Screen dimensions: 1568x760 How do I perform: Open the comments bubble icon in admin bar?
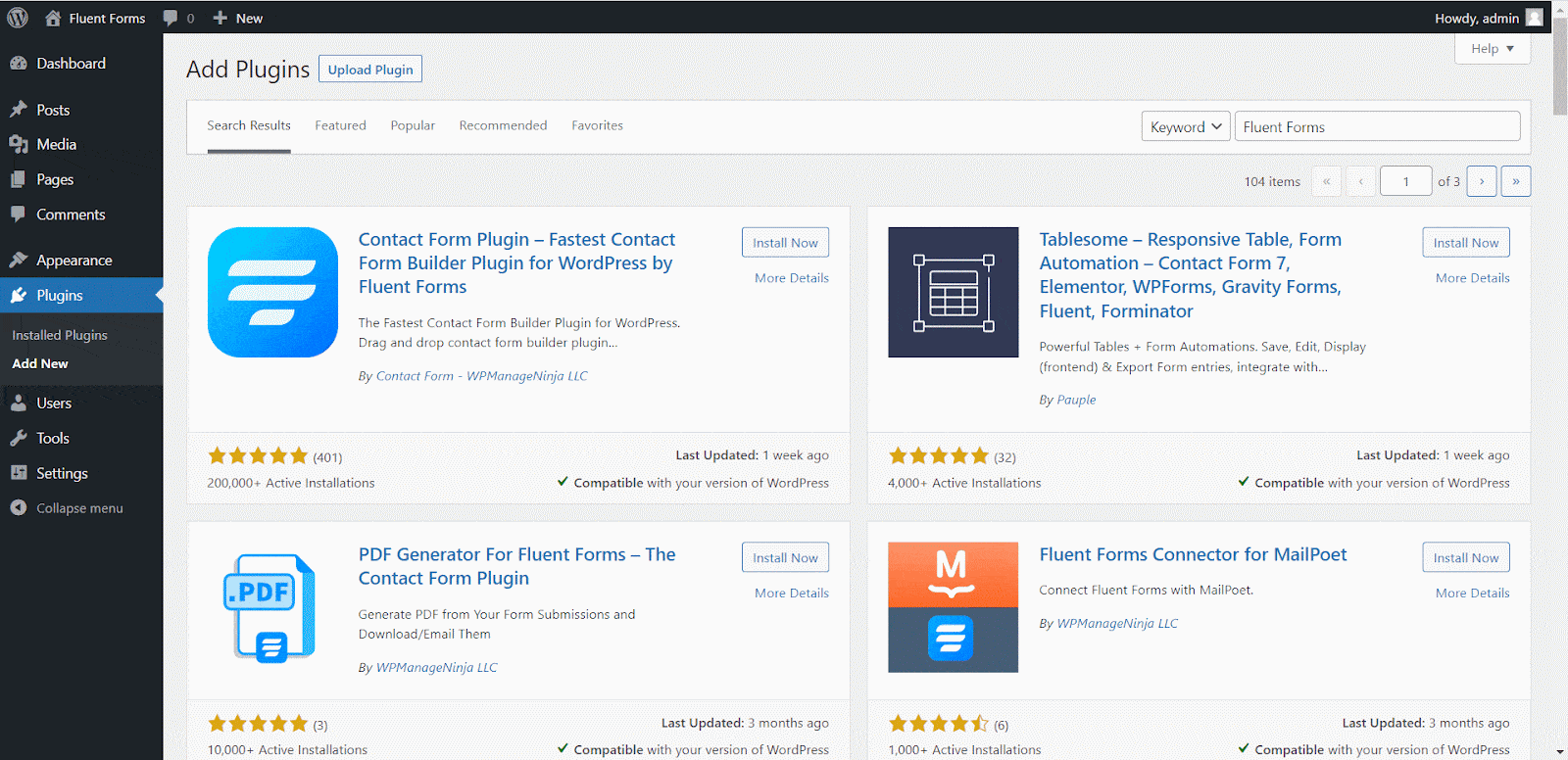click(x=171, y=18)
